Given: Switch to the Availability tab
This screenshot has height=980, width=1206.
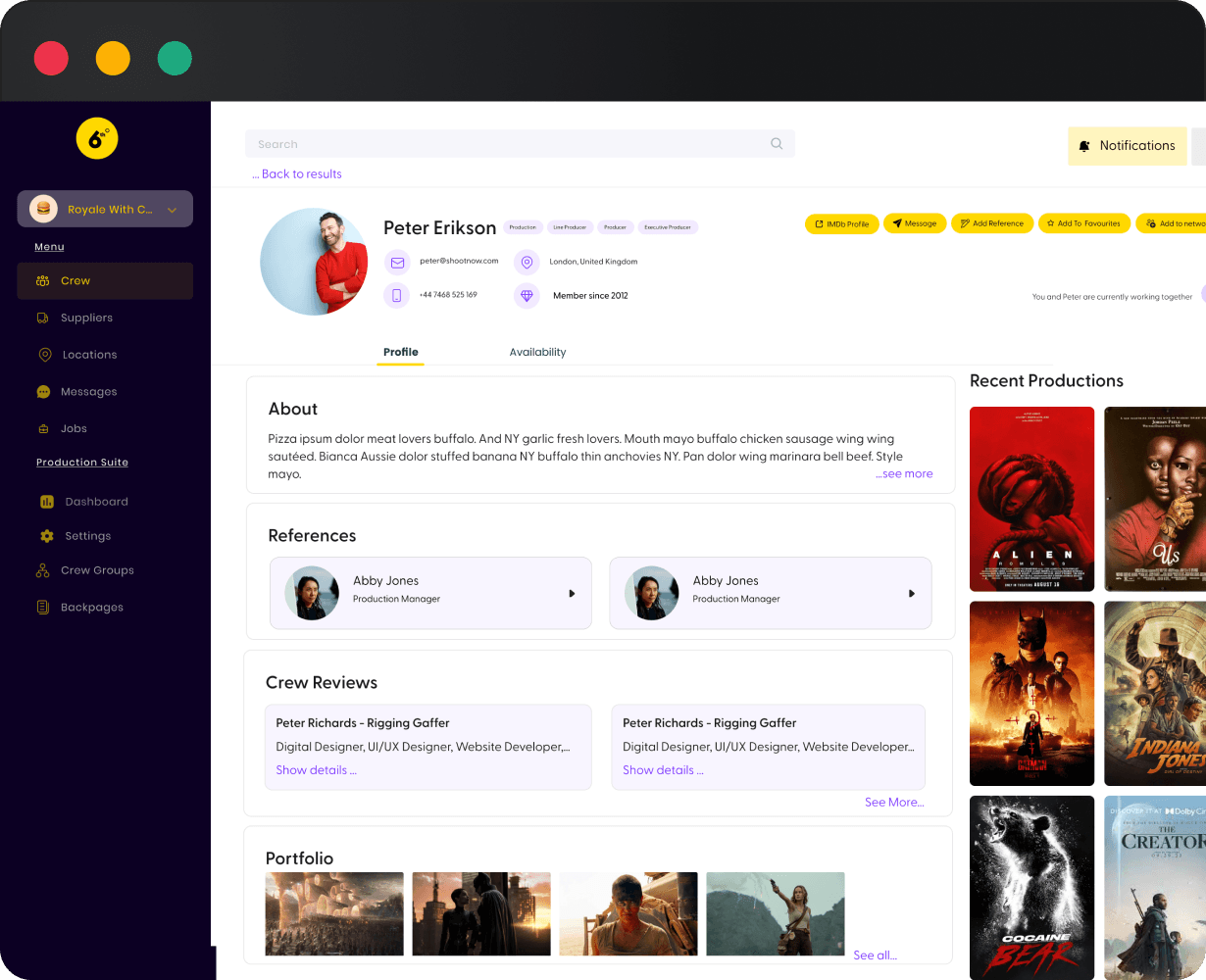Looking at the screenshot, I should [x=537, y=352].
